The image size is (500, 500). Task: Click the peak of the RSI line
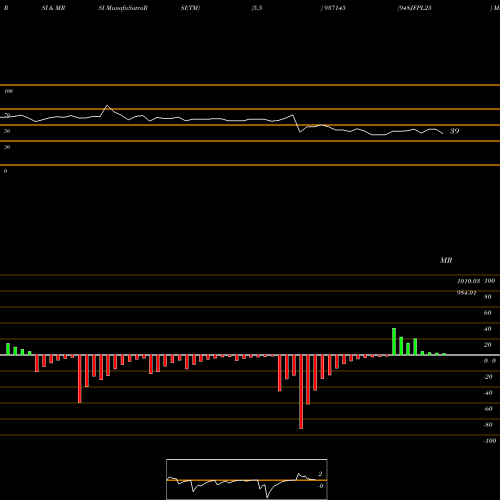107,106
